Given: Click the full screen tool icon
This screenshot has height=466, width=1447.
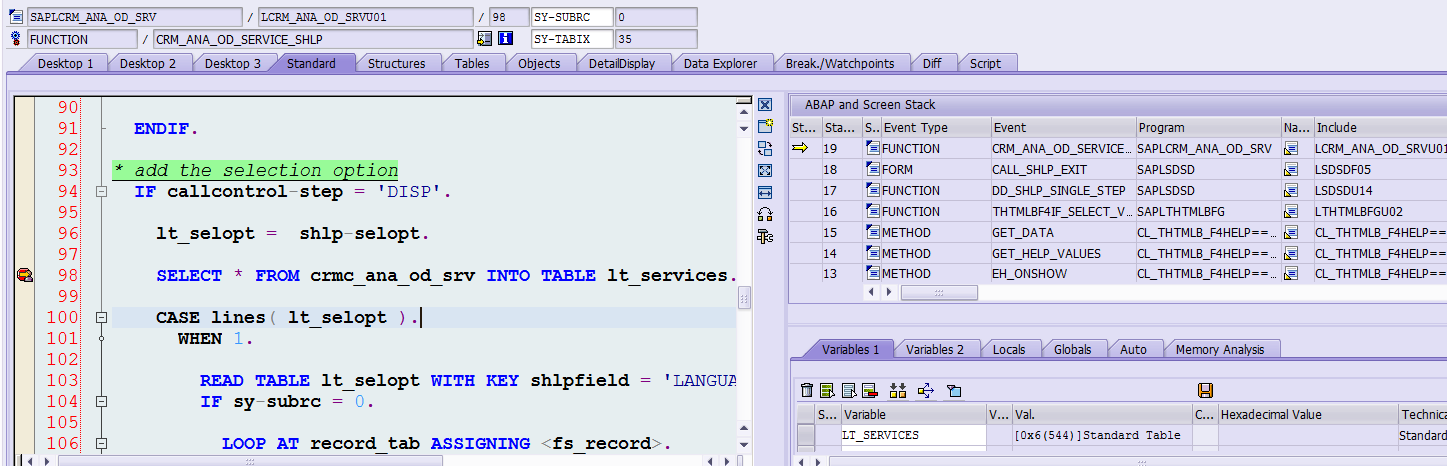Looking at the screenshot, I should [765, 170].
